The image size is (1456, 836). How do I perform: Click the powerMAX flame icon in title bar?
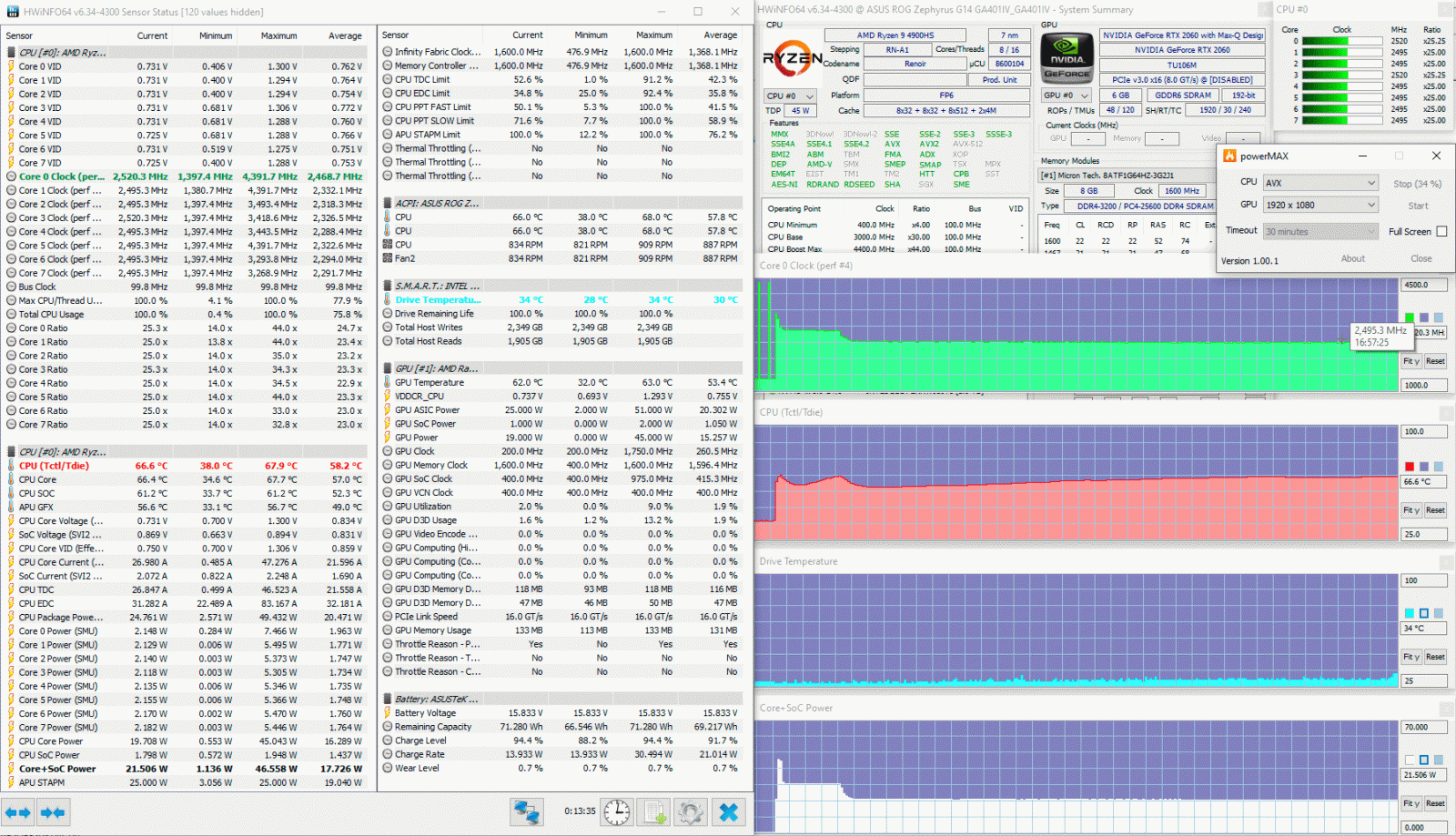click(1229, 156)
